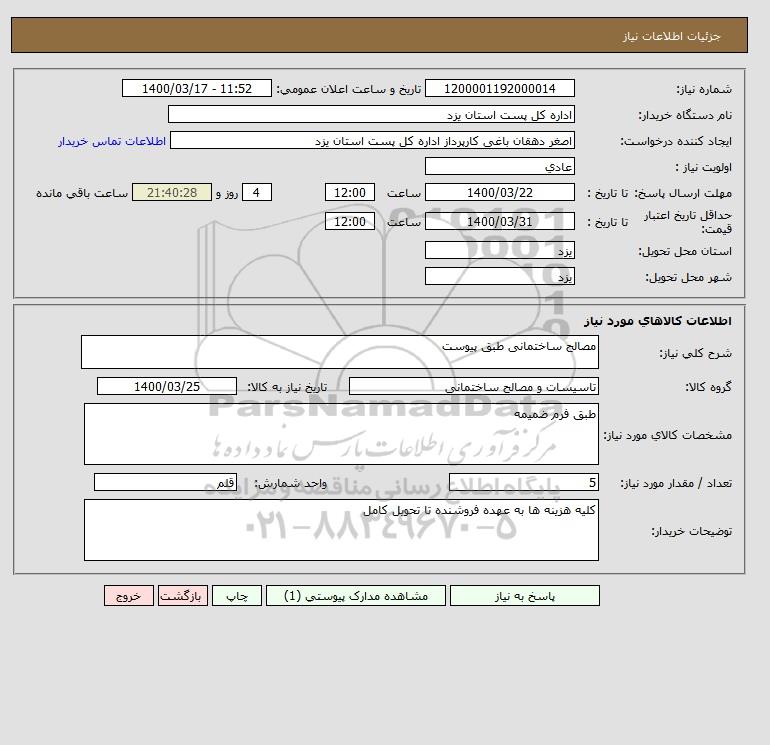Click the unit of measure field قلم
The height and width of the screenshot is (745, 770).
[165, 482]
